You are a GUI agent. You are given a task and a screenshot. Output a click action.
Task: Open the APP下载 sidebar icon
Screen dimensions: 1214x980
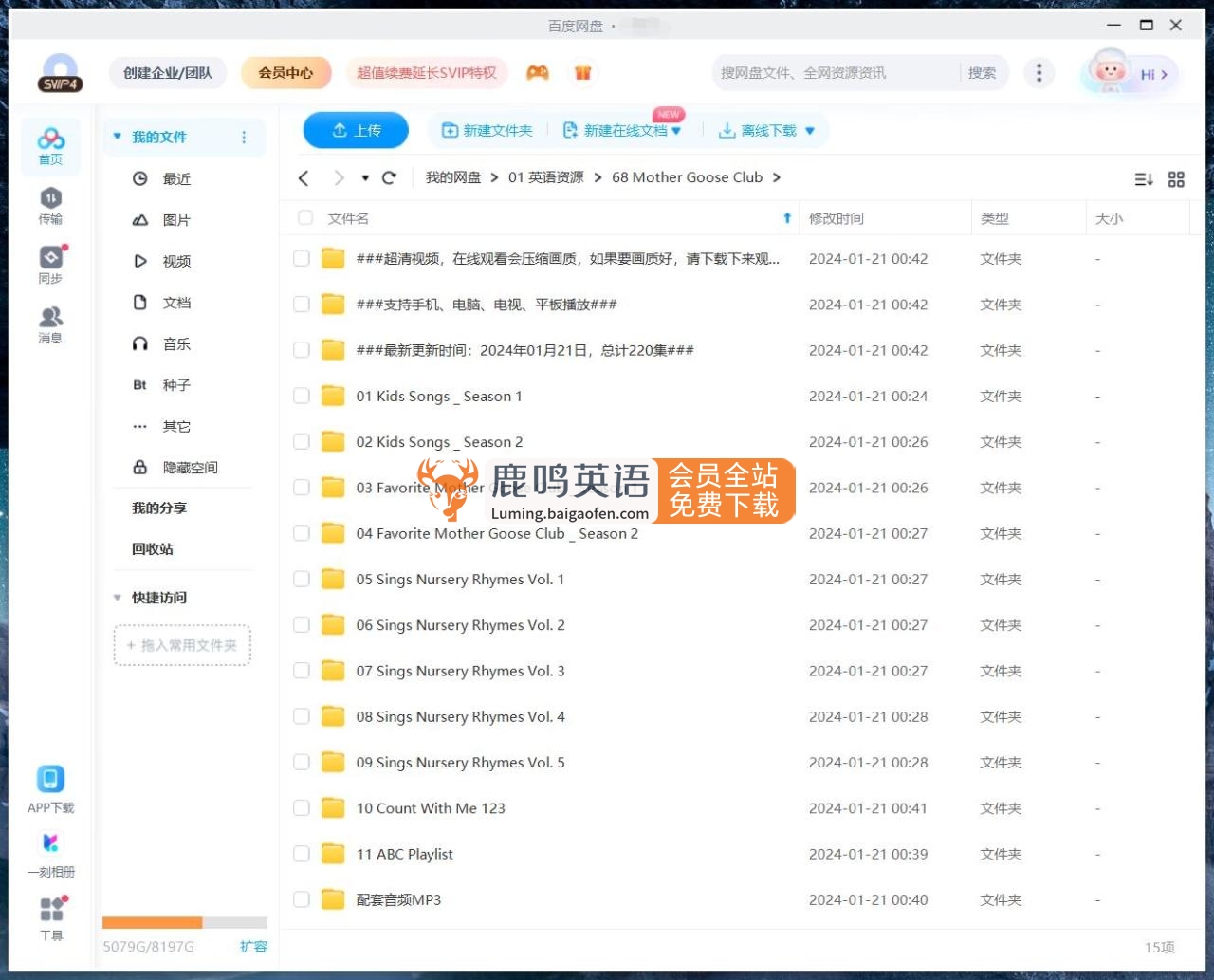(x=51, y=789)
